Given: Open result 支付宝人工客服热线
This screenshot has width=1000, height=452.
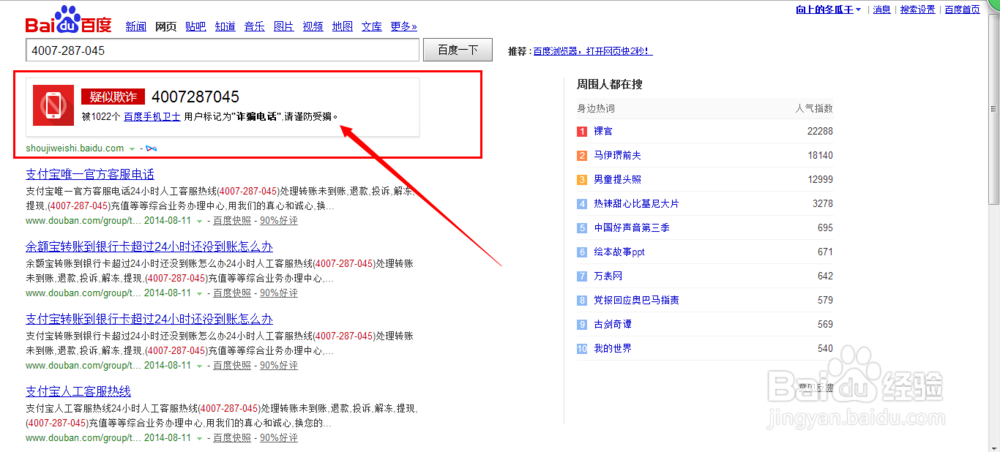Looking at the screenshot, I should click(78, 391).
